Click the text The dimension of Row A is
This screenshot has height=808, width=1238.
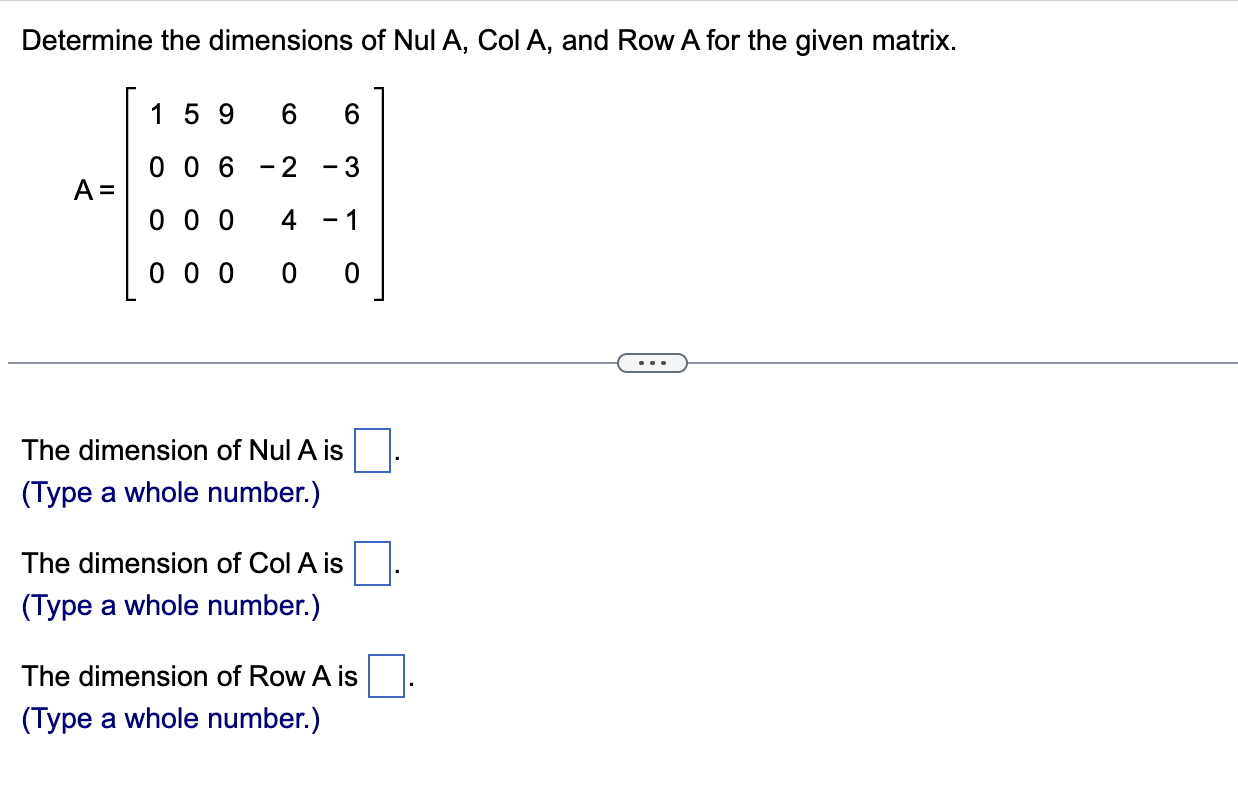(189, 676)
